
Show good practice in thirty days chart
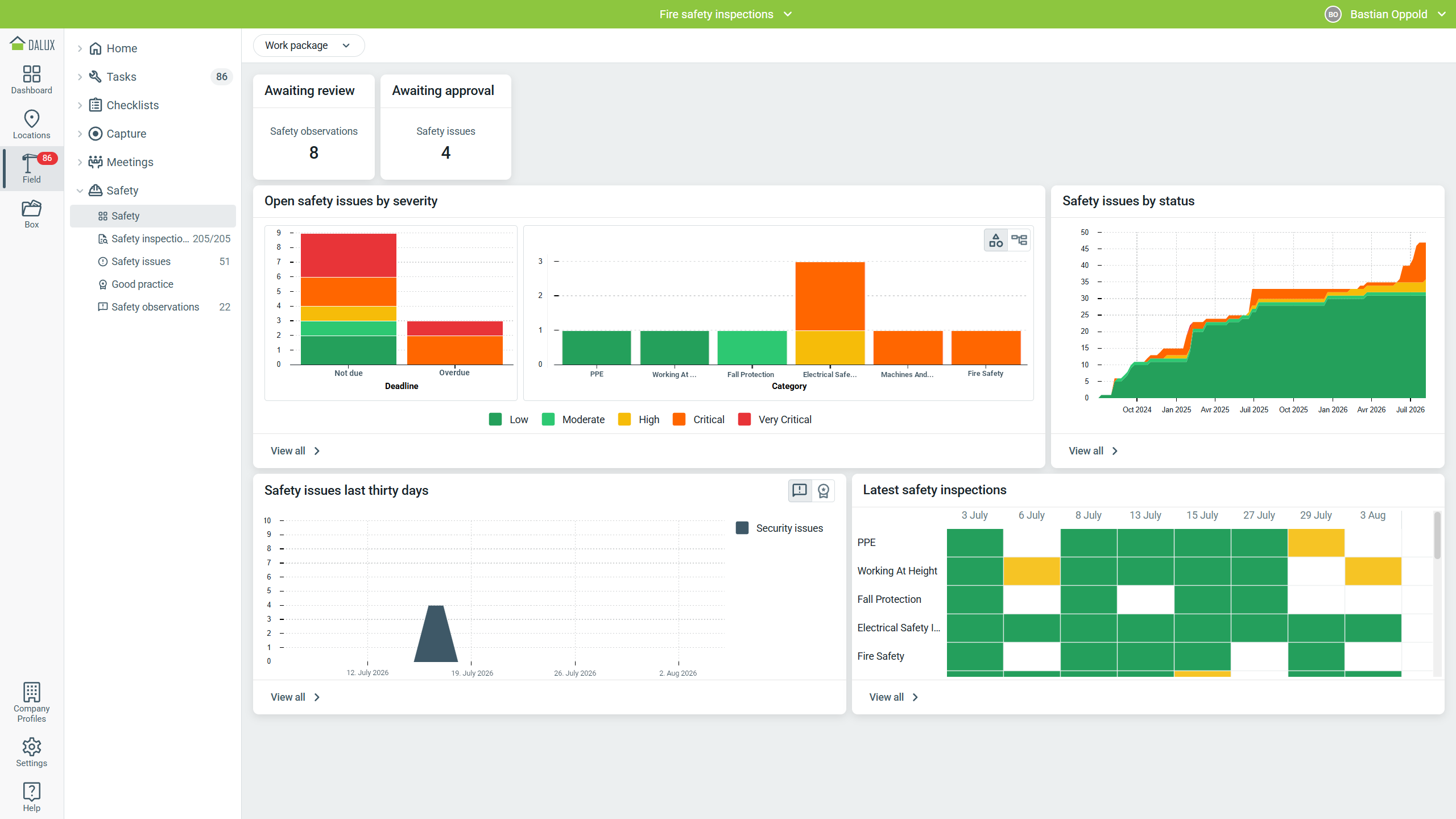tap(823, 491)
